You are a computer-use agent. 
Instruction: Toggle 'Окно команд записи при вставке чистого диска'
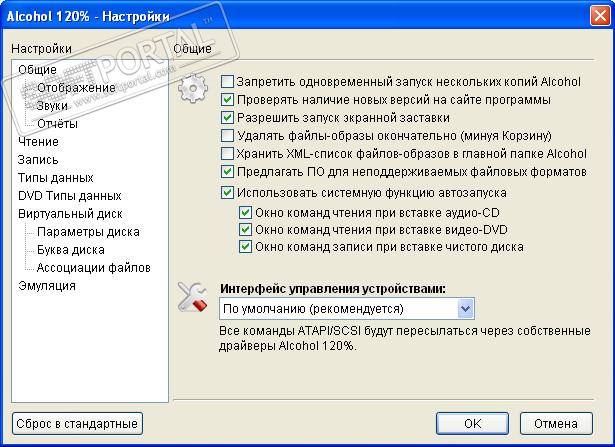pyautogui.click(x=245, y=247)
